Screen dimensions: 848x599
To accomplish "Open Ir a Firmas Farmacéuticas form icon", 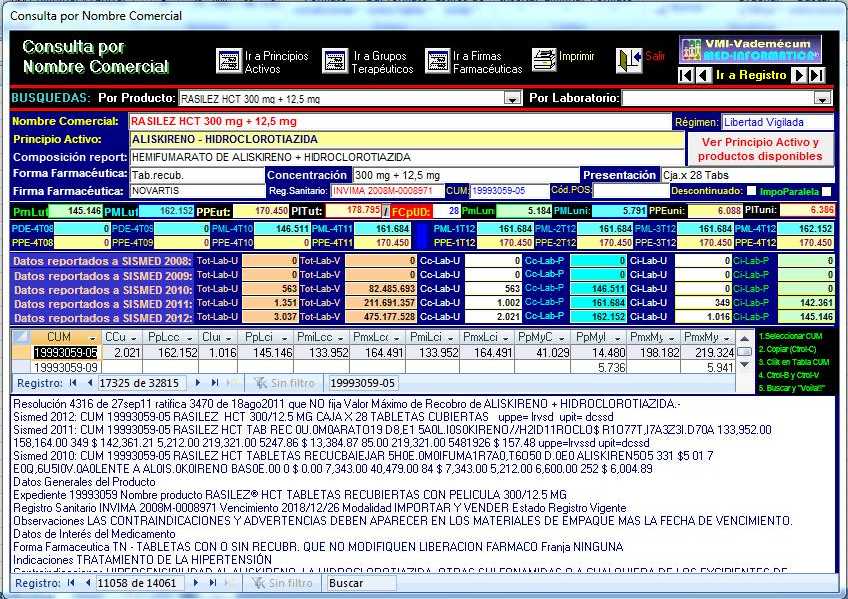I will [x=438, y=61].
